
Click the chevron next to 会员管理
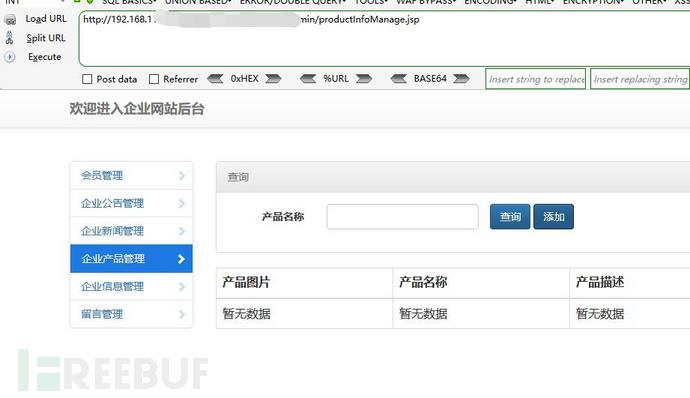(x=182, y=176)
